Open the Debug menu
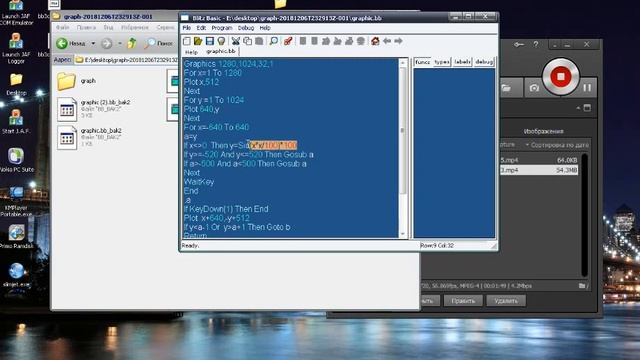Image resolution: width=640 pixels, height=360 pixels. 246,28
